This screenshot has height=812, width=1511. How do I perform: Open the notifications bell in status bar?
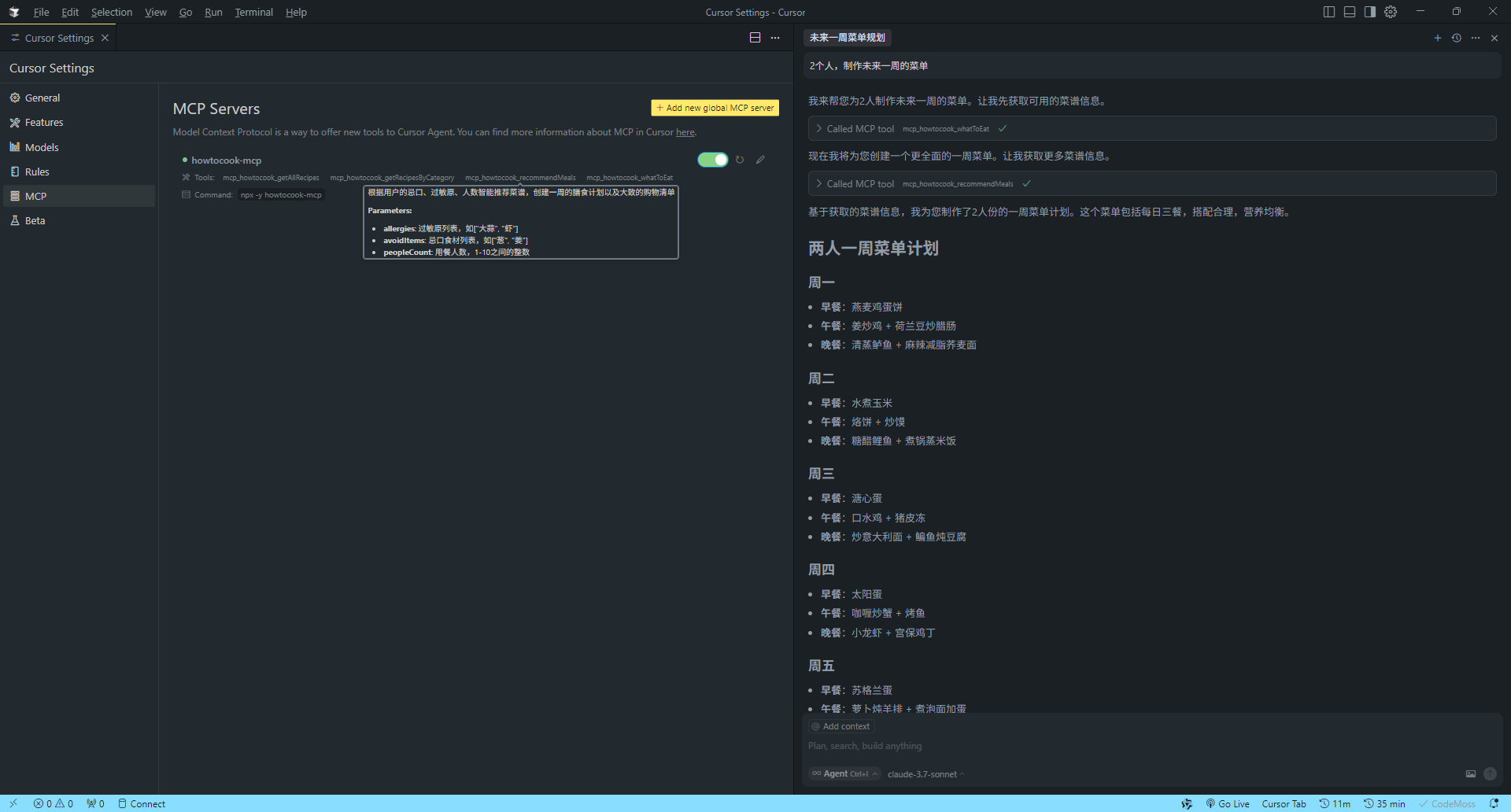click(1494, 803)
